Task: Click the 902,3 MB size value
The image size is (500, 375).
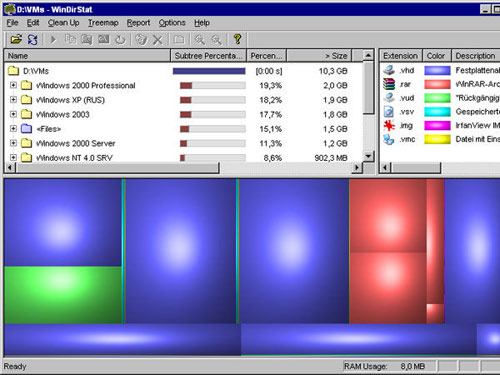Action: pyautogui.click(x=331, y=158)
